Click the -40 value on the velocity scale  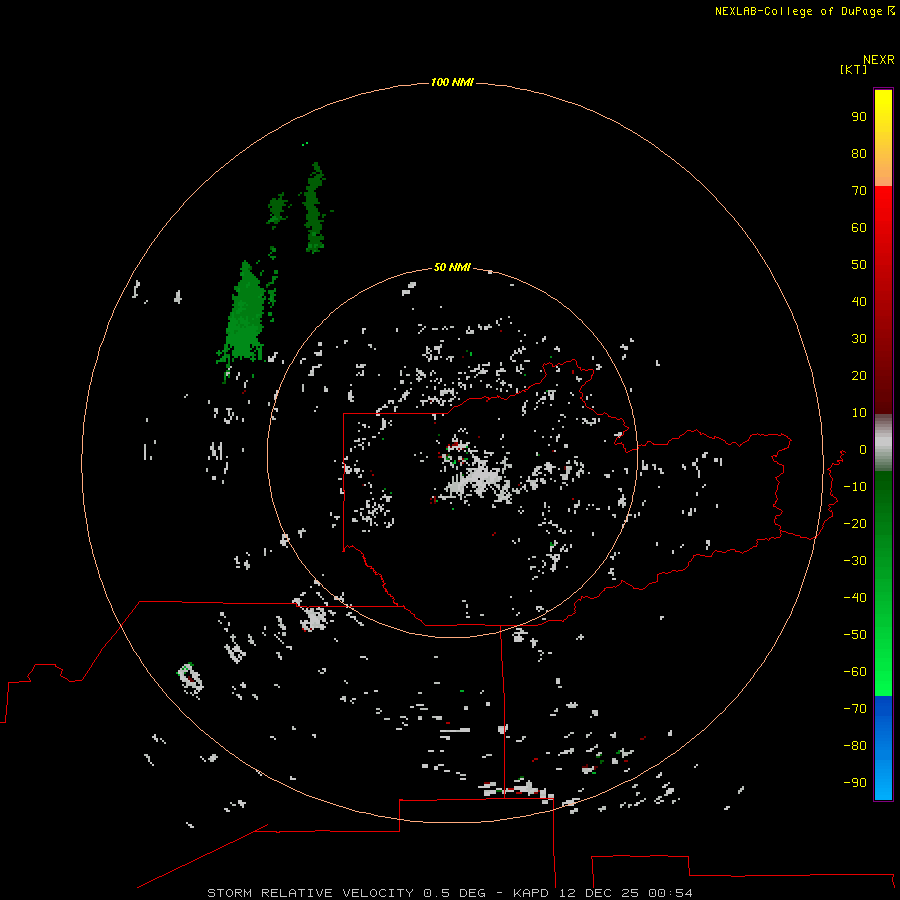click(855, 598)
